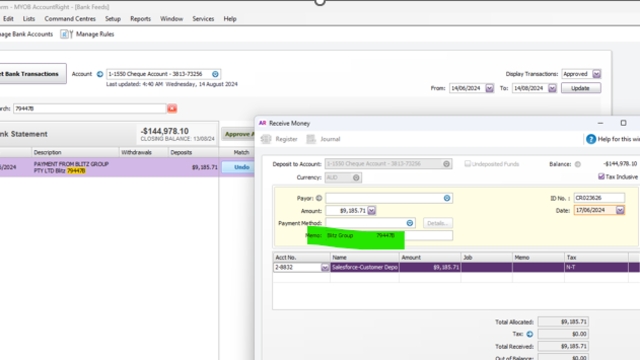Click the ID No. field CR023626
The image size is (640, 360).
tap(599, 198)
